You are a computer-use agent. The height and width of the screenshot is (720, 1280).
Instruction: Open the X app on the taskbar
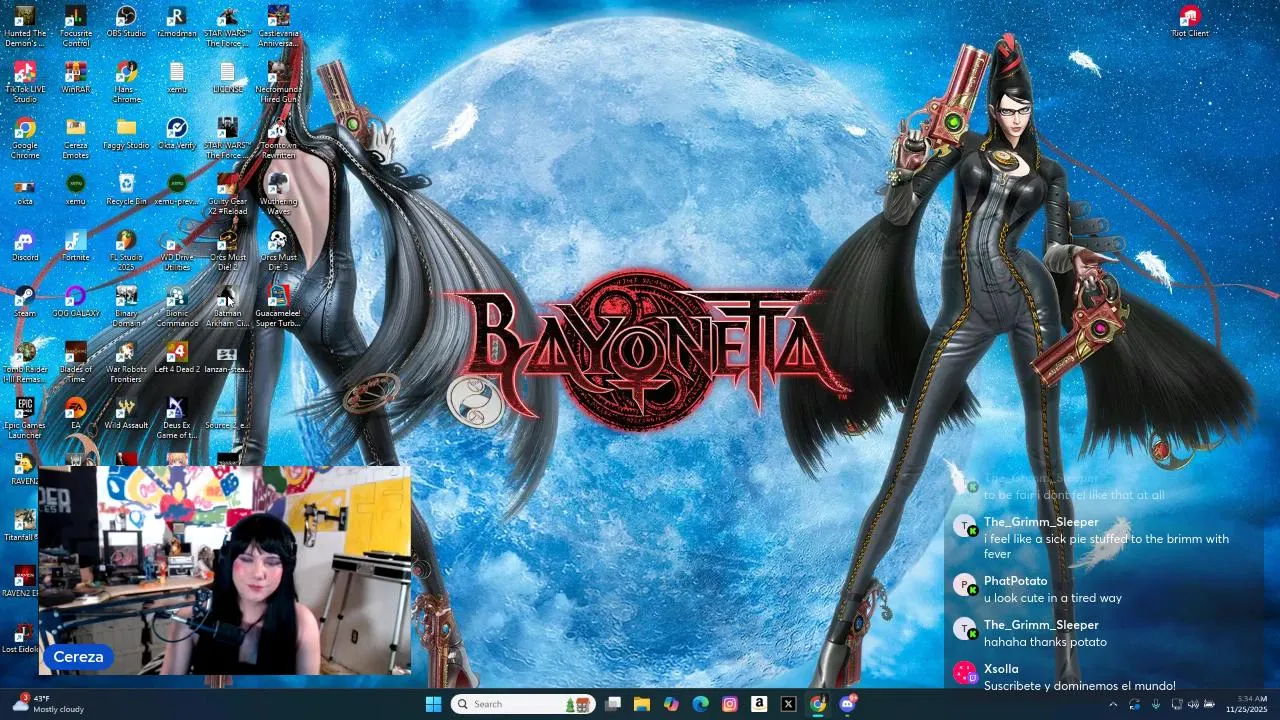tap(788, 704)
